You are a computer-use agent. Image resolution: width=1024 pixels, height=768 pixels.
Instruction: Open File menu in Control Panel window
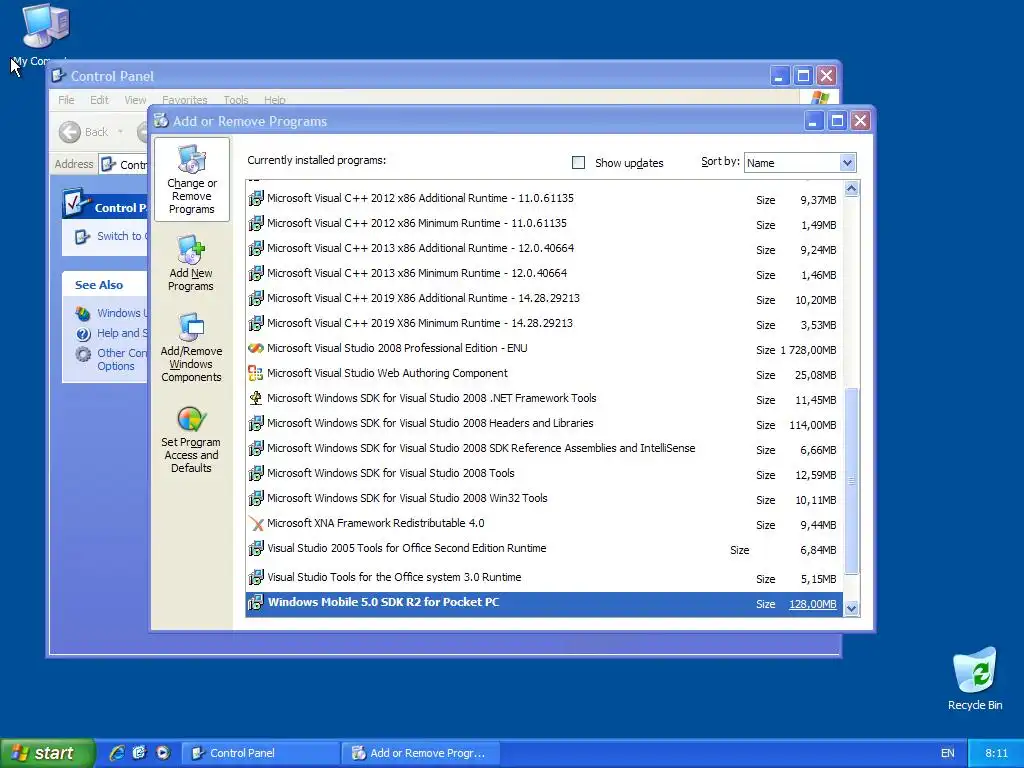[66, 100]
